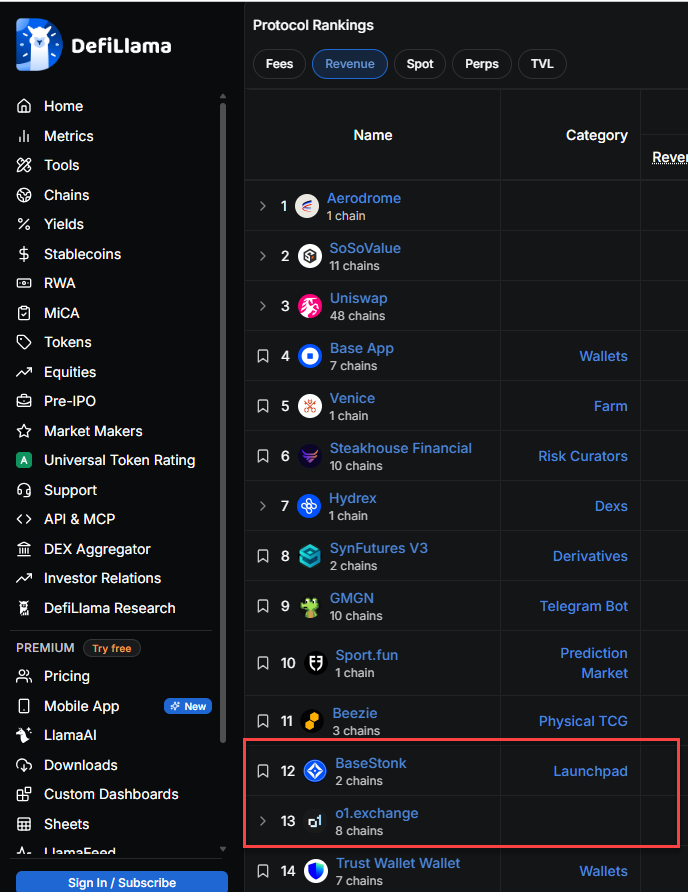Click the DefiLlama Research icon
Screen dimensions: 688x892
tap(24, 608)
